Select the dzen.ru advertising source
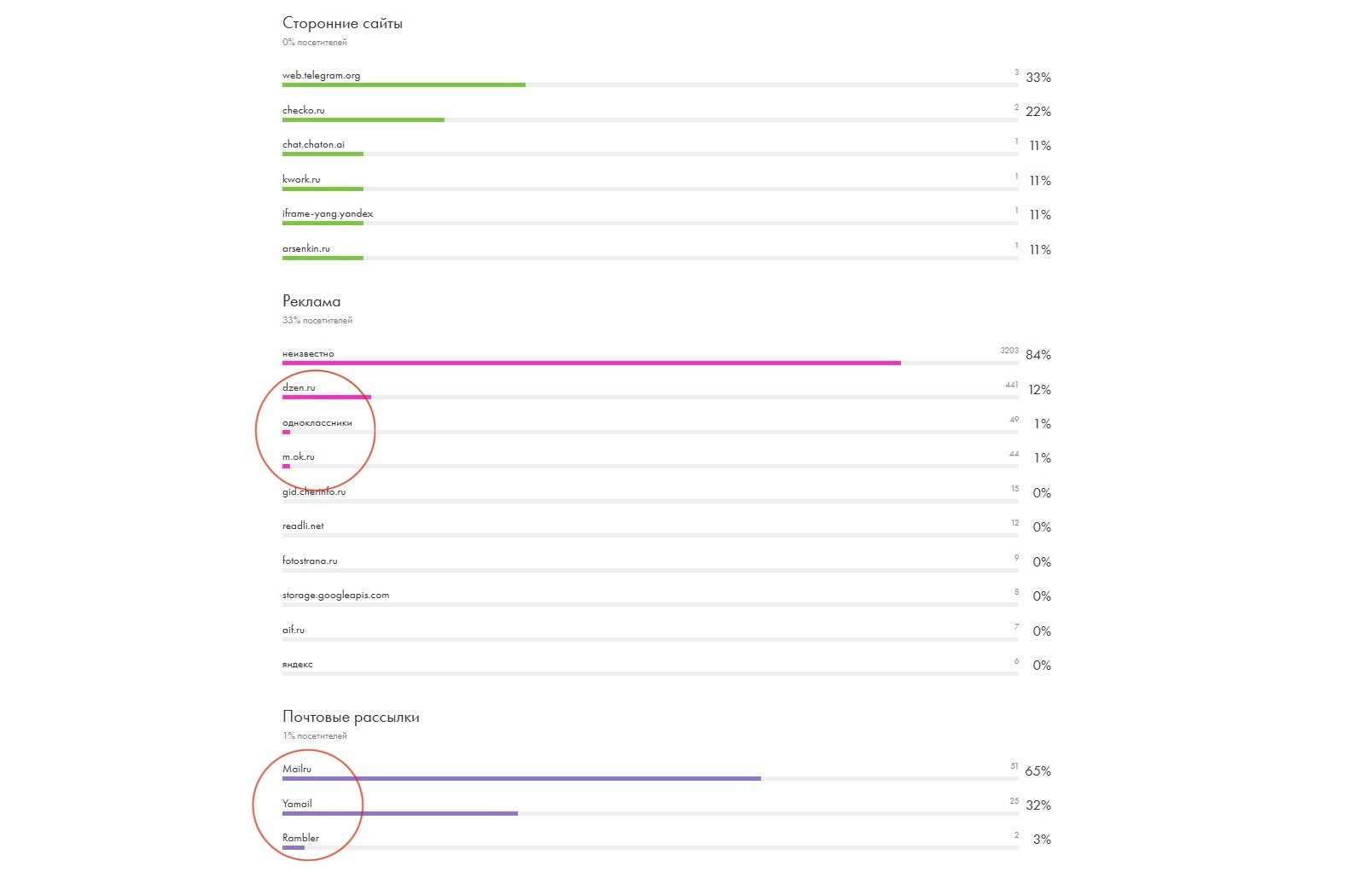The height and width of the screenshot is (872, 1372). click(x=299, y=388)
